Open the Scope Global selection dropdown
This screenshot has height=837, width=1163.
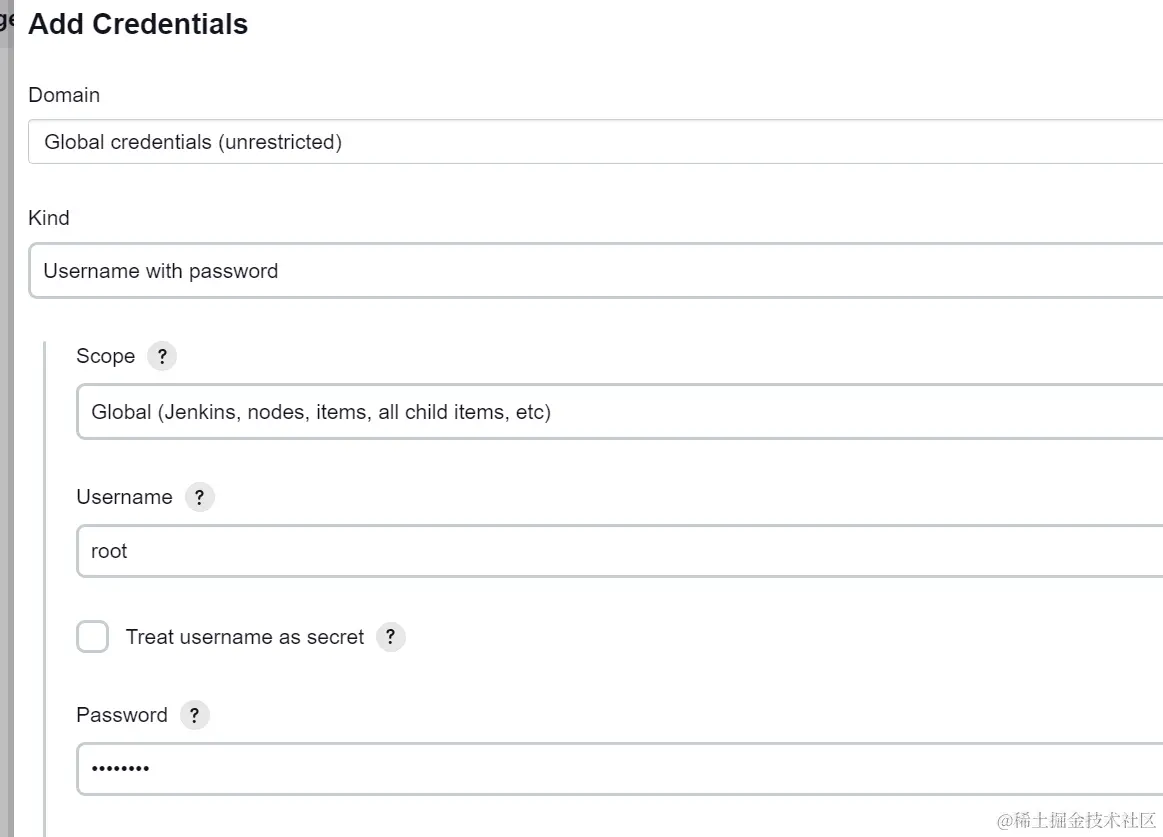click(619, 412)
